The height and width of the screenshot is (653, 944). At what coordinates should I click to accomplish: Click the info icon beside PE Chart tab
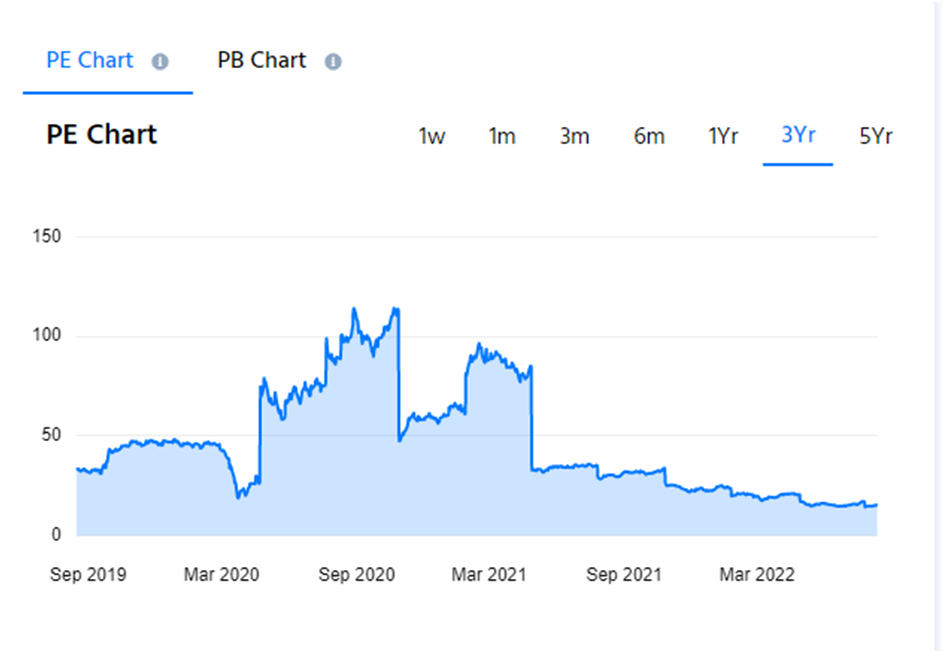[x=160, y=62]
